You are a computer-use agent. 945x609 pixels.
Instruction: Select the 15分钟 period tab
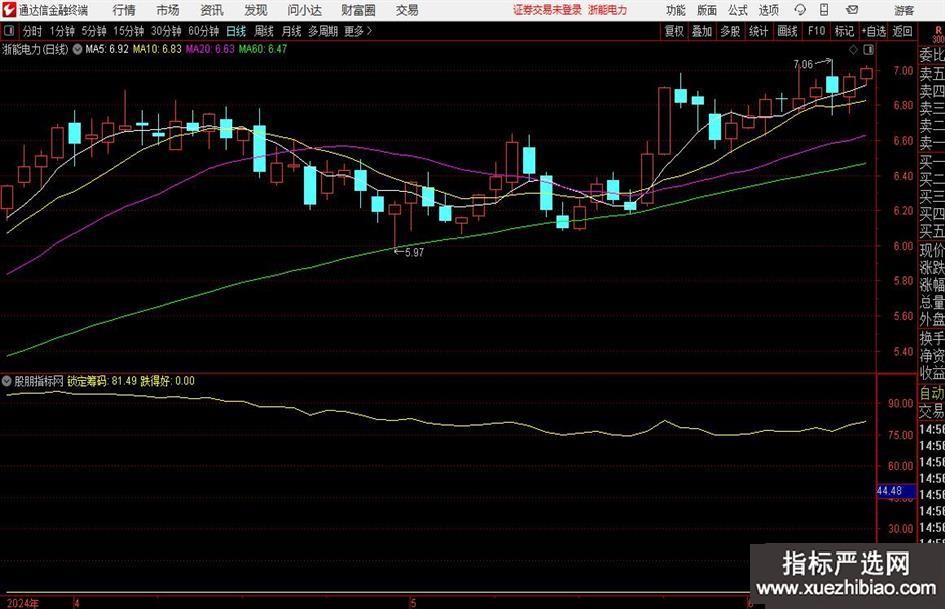point(129,31)
